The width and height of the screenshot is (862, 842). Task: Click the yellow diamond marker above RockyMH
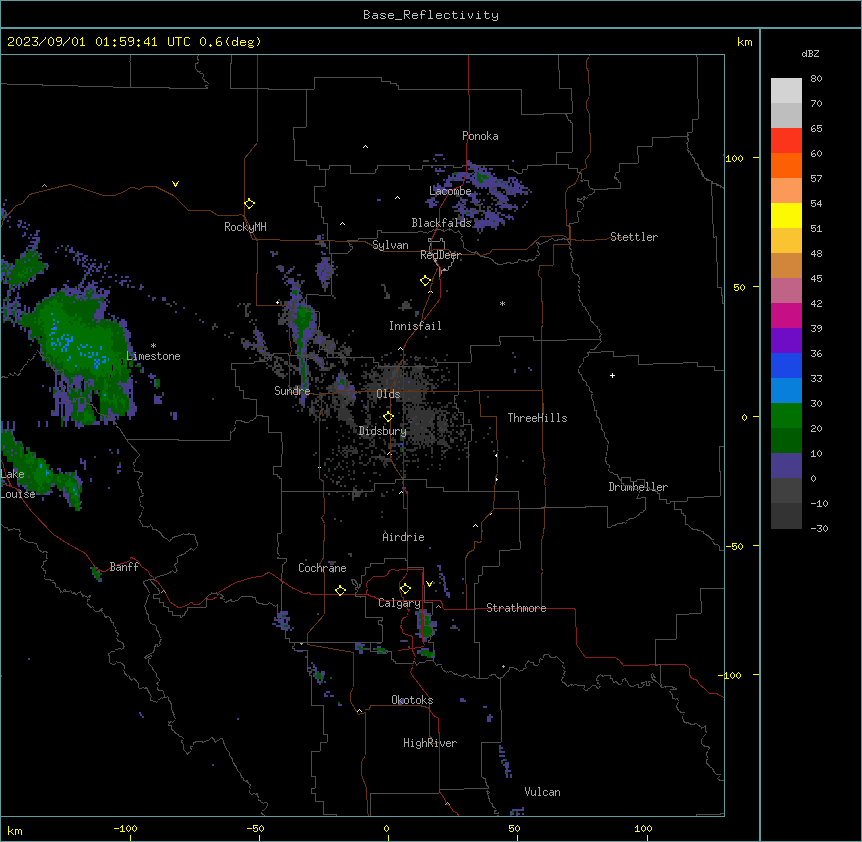click(x=250, y=203)
